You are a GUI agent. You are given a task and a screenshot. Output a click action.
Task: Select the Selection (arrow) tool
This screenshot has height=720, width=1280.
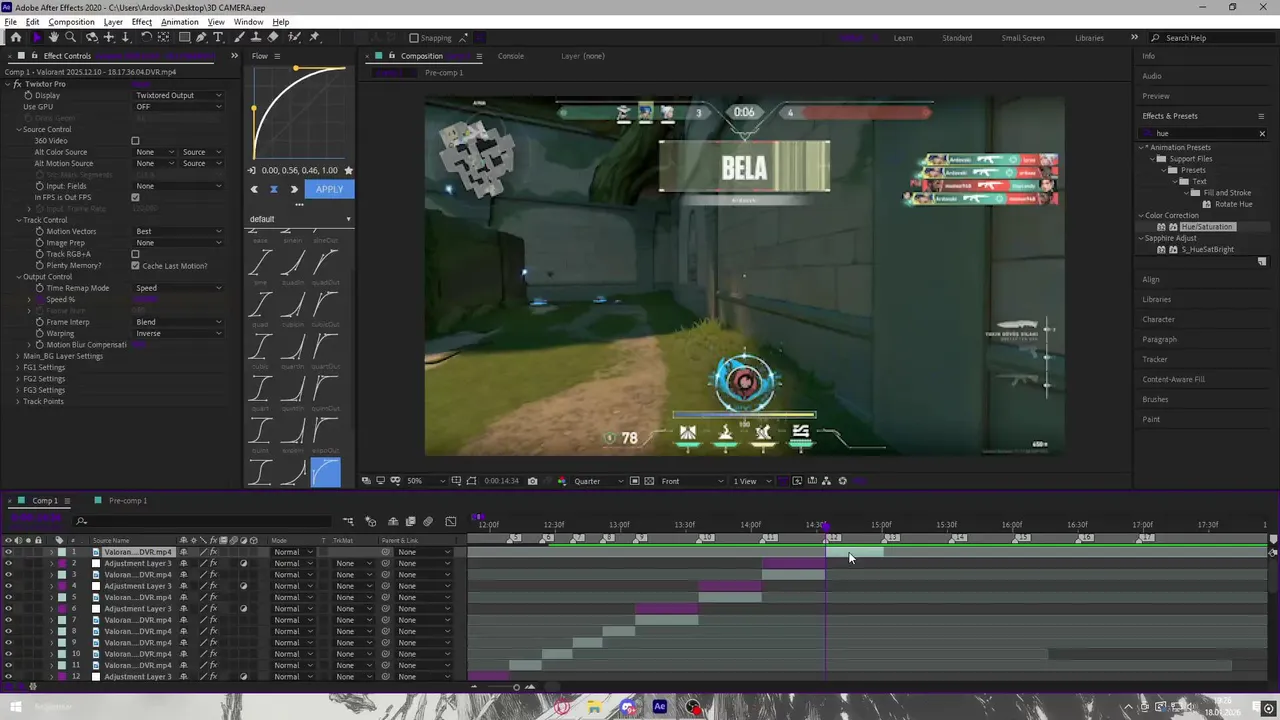click(37, 37)
